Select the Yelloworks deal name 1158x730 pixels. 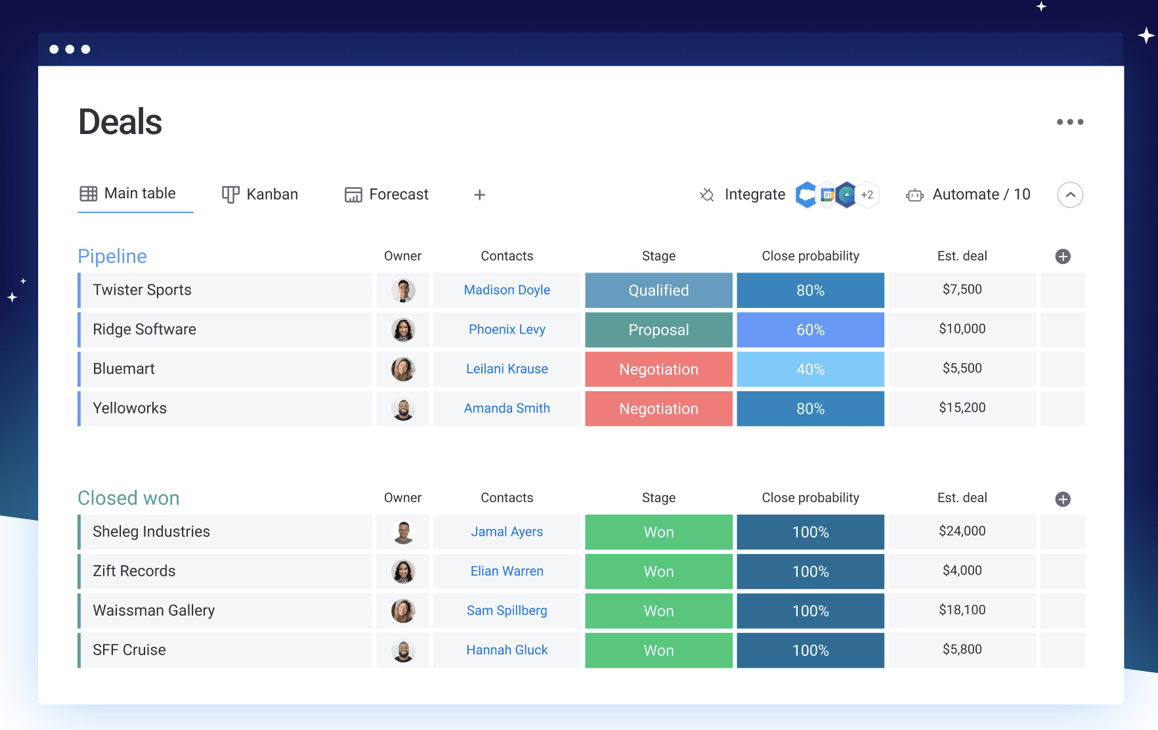[129, 408]
